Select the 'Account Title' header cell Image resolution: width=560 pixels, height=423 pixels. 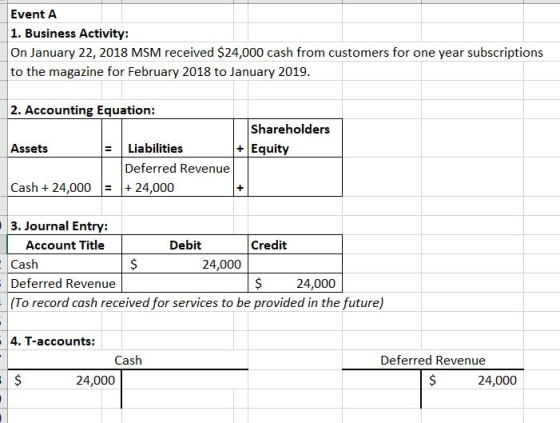pos(65,245)
